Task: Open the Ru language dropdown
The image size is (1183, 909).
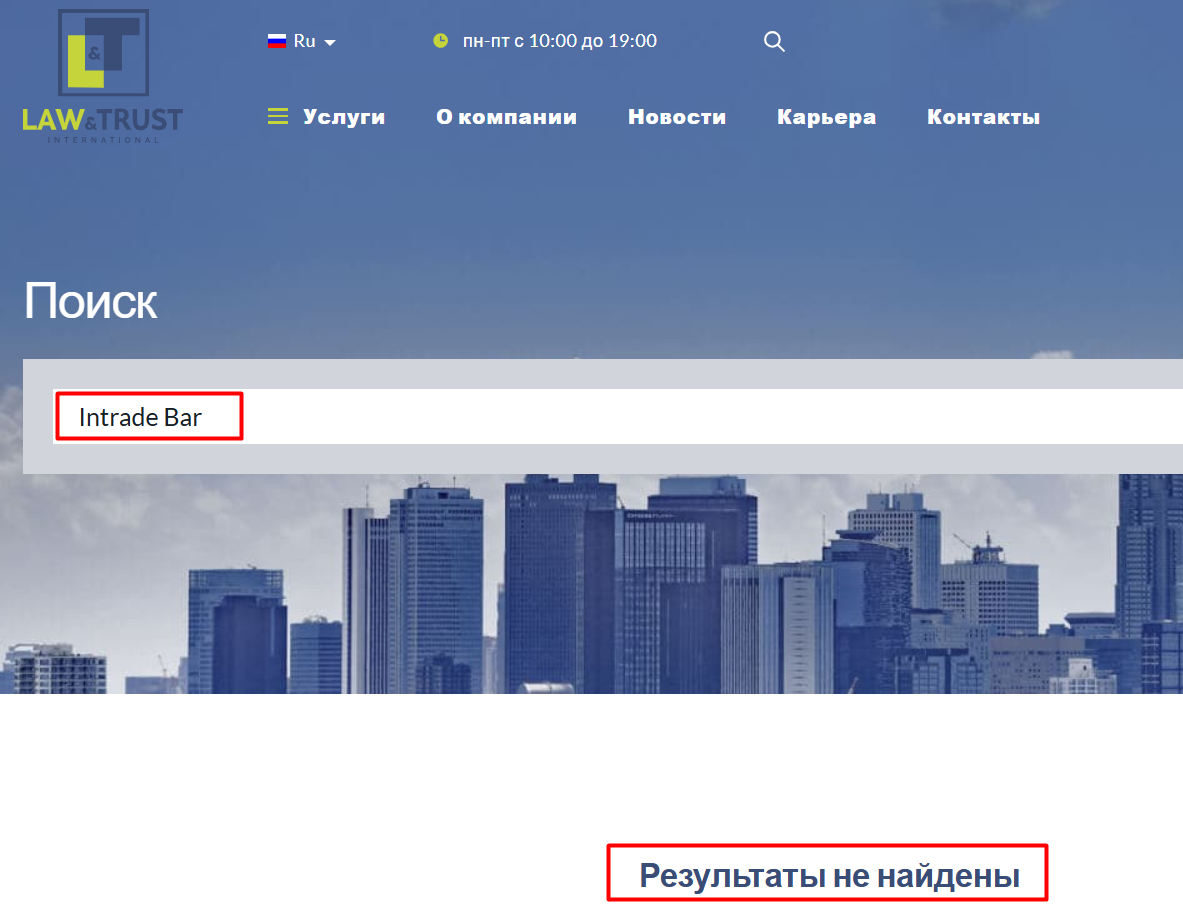Action: [304, 40]
